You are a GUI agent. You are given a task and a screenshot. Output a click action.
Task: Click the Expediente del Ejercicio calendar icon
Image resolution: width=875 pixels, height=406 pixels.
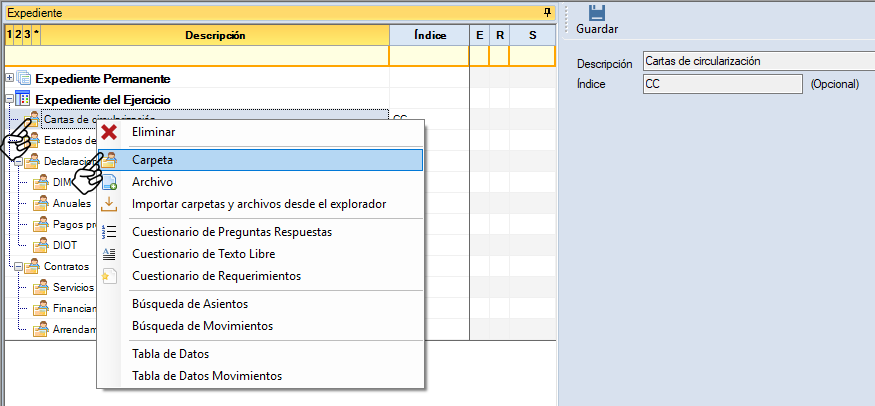pos(24,99)
